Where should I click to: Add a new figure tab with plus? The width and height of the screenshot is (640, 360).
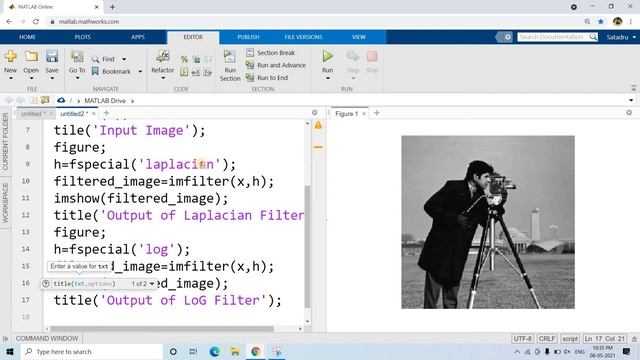tap(377, 113)
